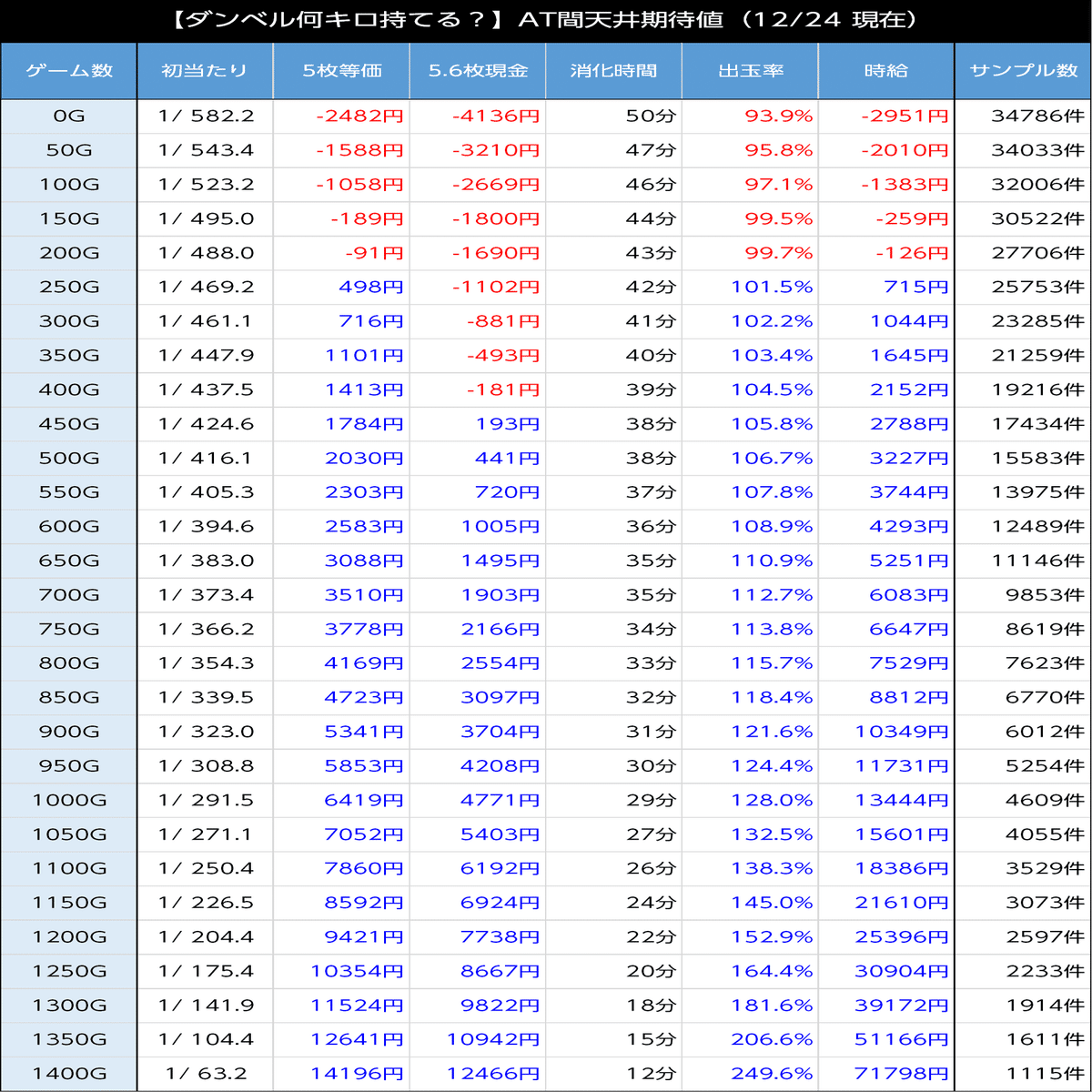The height and width of the screenshot is (1092, 1092).
Task: Click the 1/ 582.2 probability cell
Action: tap(206, 116)
